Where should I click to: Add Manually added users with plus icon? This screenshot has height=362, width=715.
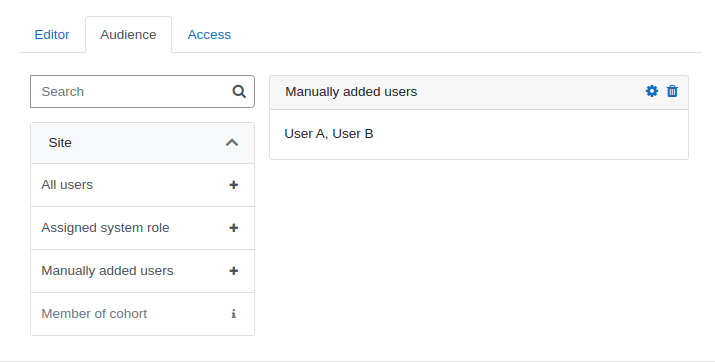(x=233, y=271)
